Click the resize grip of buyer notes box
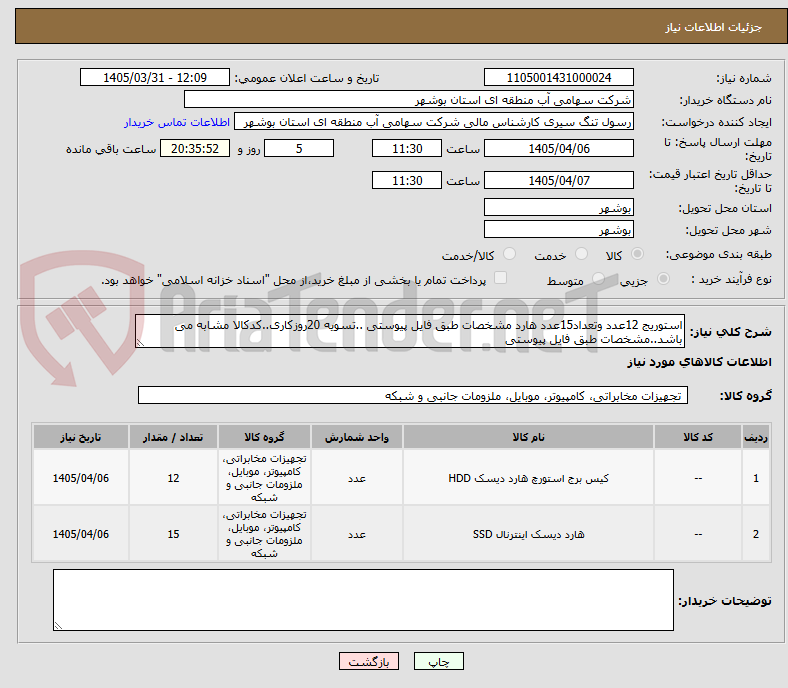This screenshot has height=688, width=788. point(58,626)
